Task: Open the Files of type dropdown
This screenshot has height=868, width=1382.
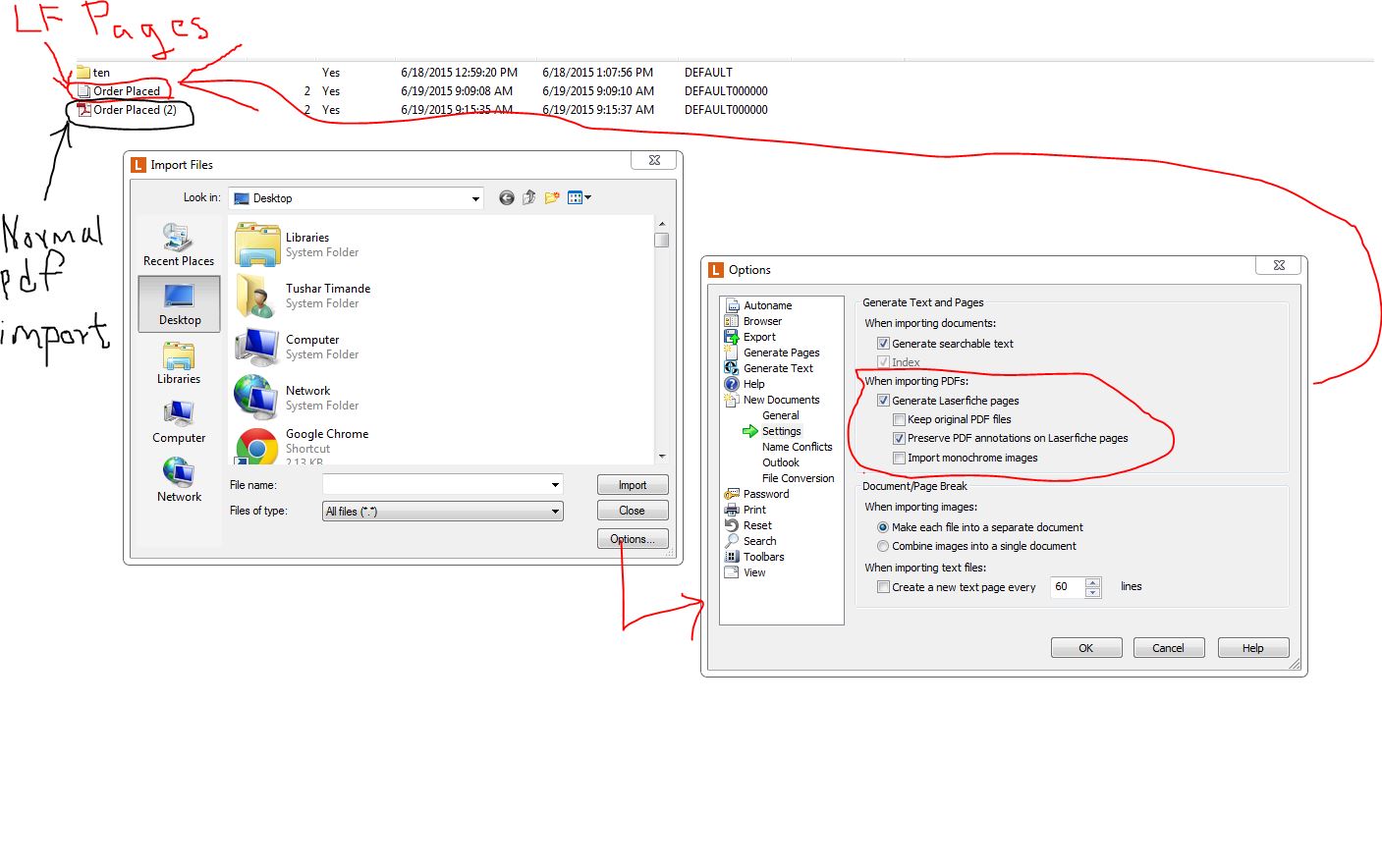Action: click(443, 512)
